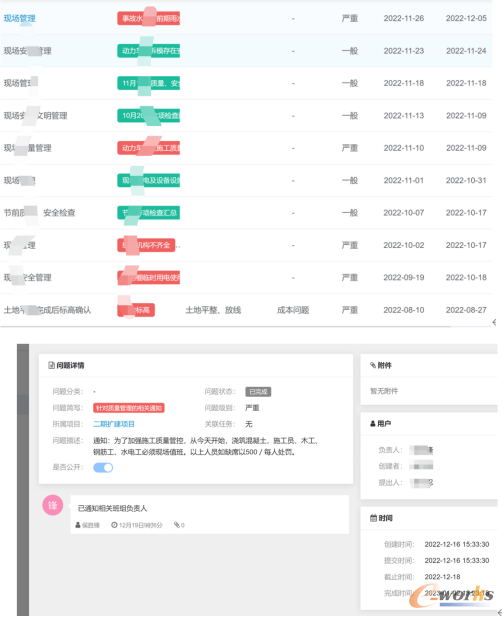This screenshot has height=618, width=504.
Task: Select the 问题级别 value 严重 in the details panel
Action: coord(252,408)
